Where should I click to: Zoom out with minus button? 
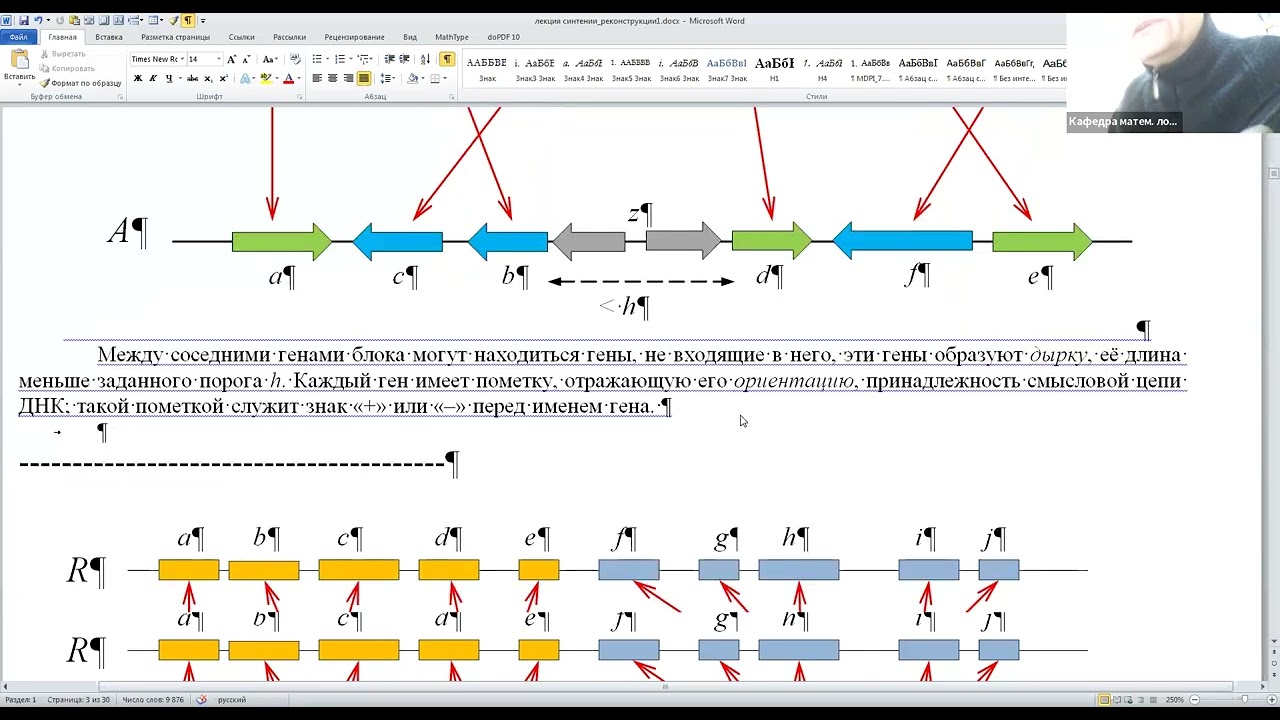[1193, 700]
